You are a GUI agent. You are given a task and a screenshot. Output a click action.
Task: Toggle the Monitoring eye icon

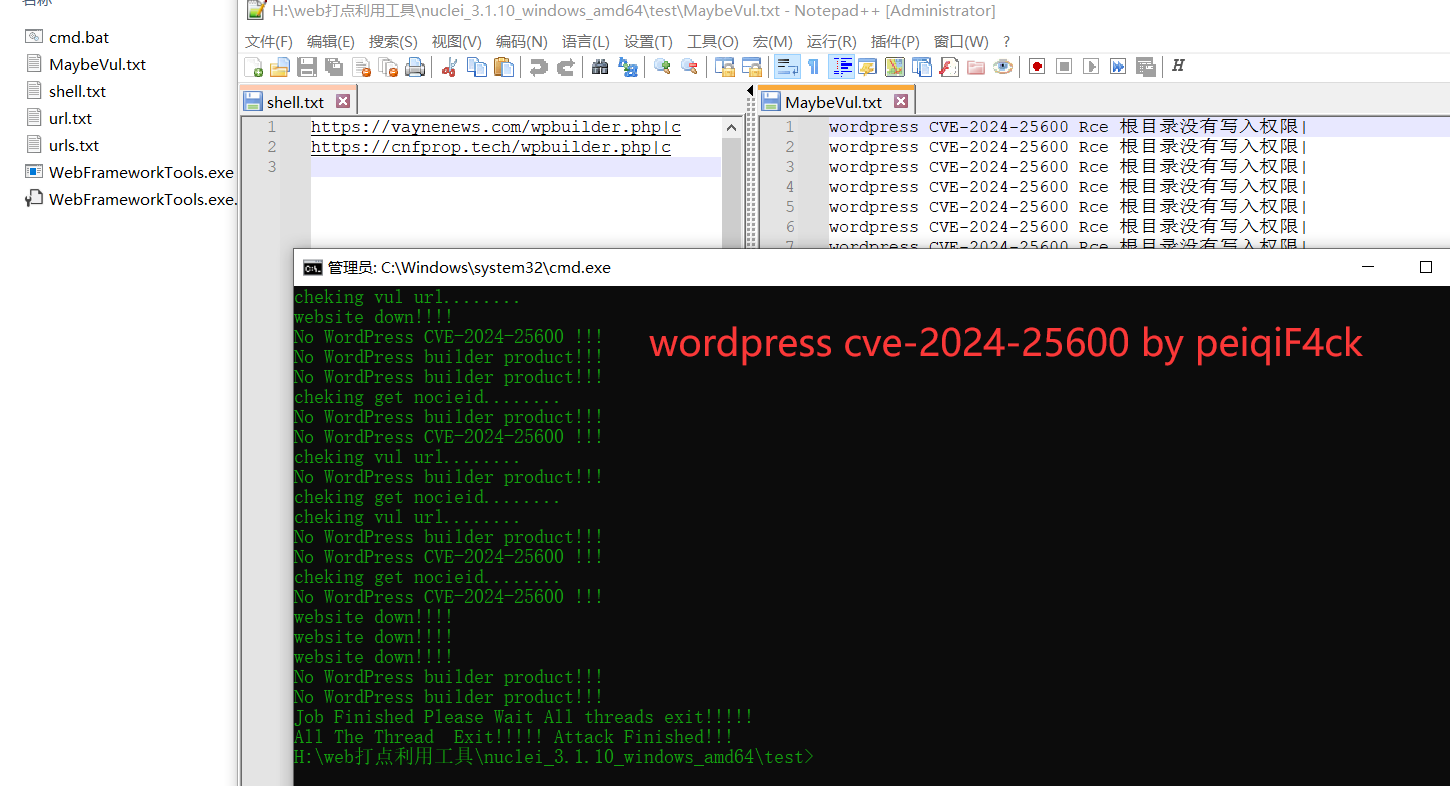pos(1003,67)
